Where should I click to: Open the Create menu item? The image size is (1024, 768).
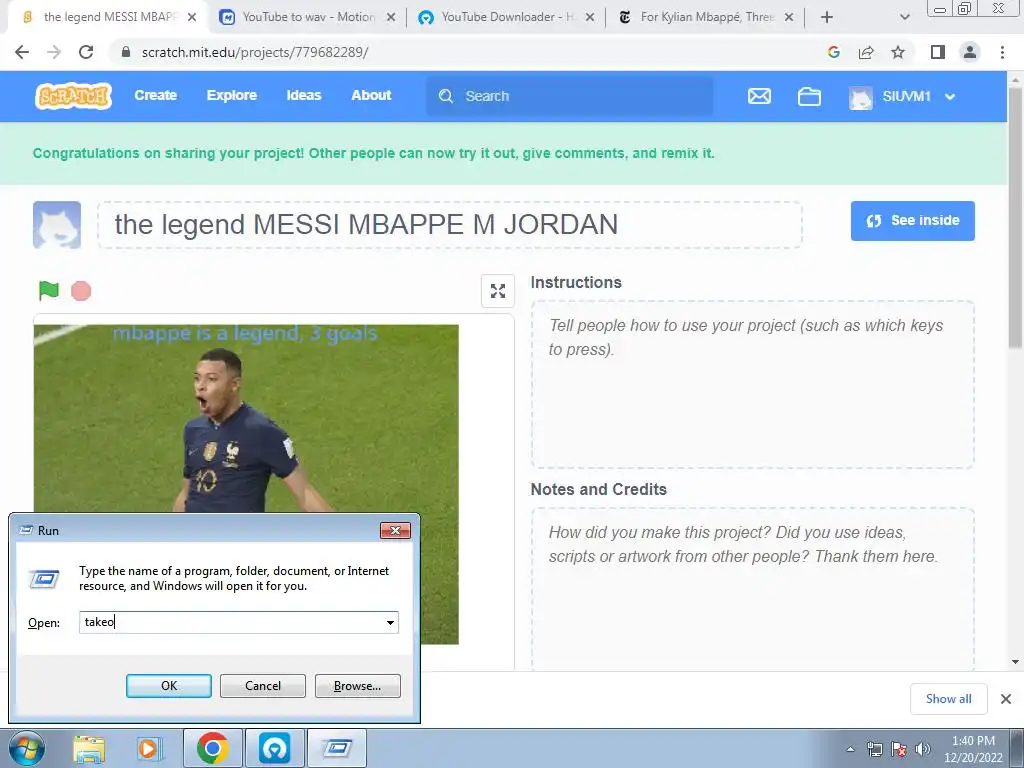(155, 95)
